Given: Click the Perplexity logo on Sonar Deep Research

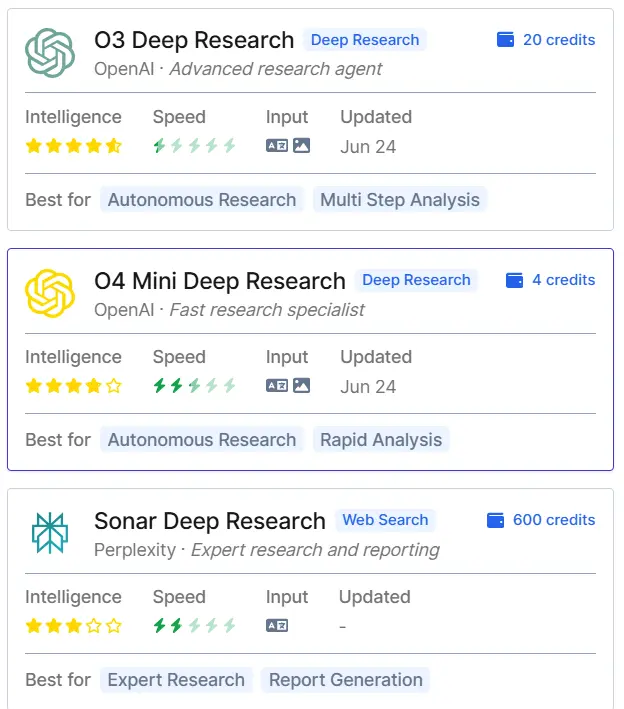Looking at the screenshot, I should click(50, 533).
